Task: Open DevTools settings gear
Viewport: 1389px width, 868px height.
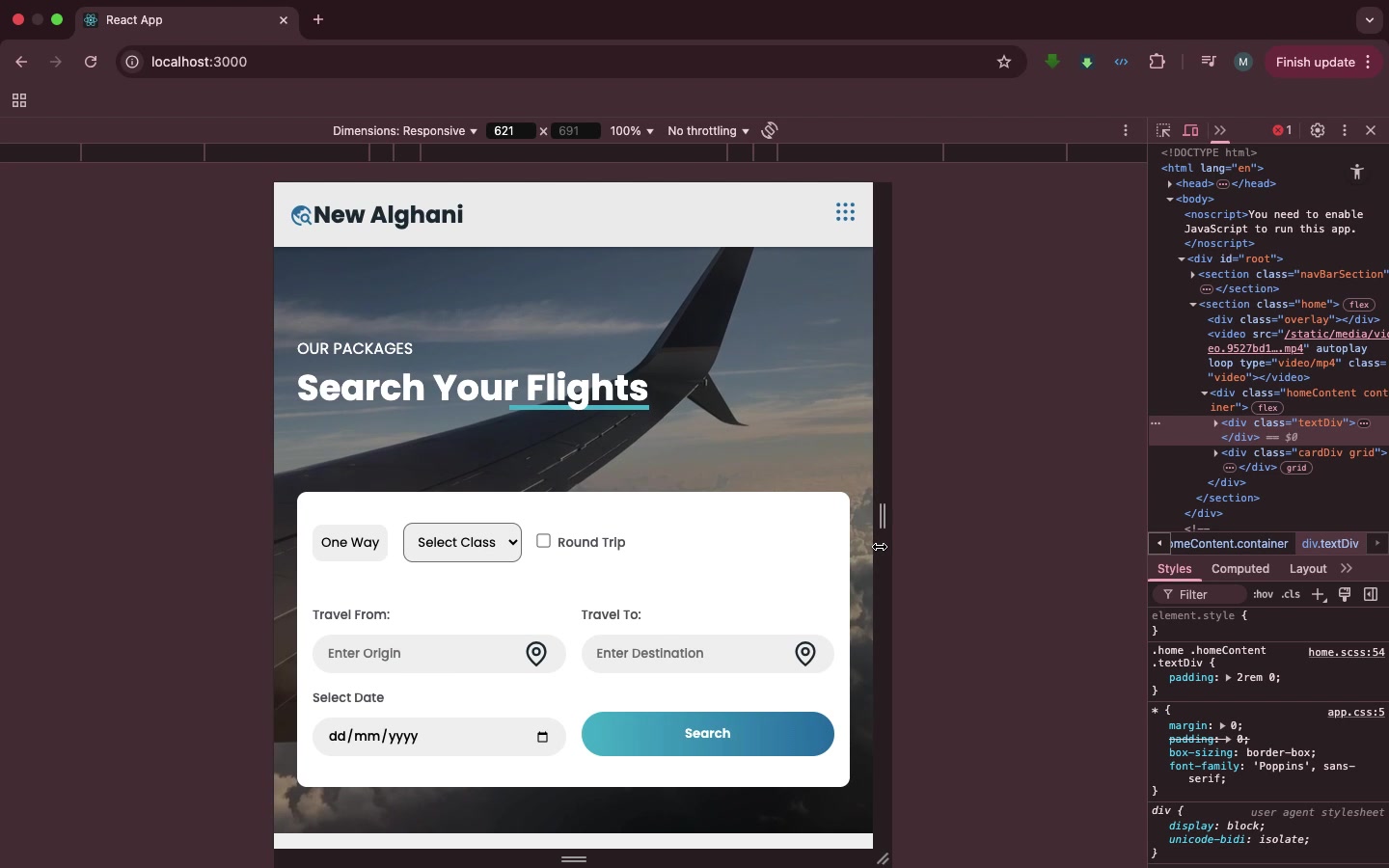Action: [x=1319, y=130]
